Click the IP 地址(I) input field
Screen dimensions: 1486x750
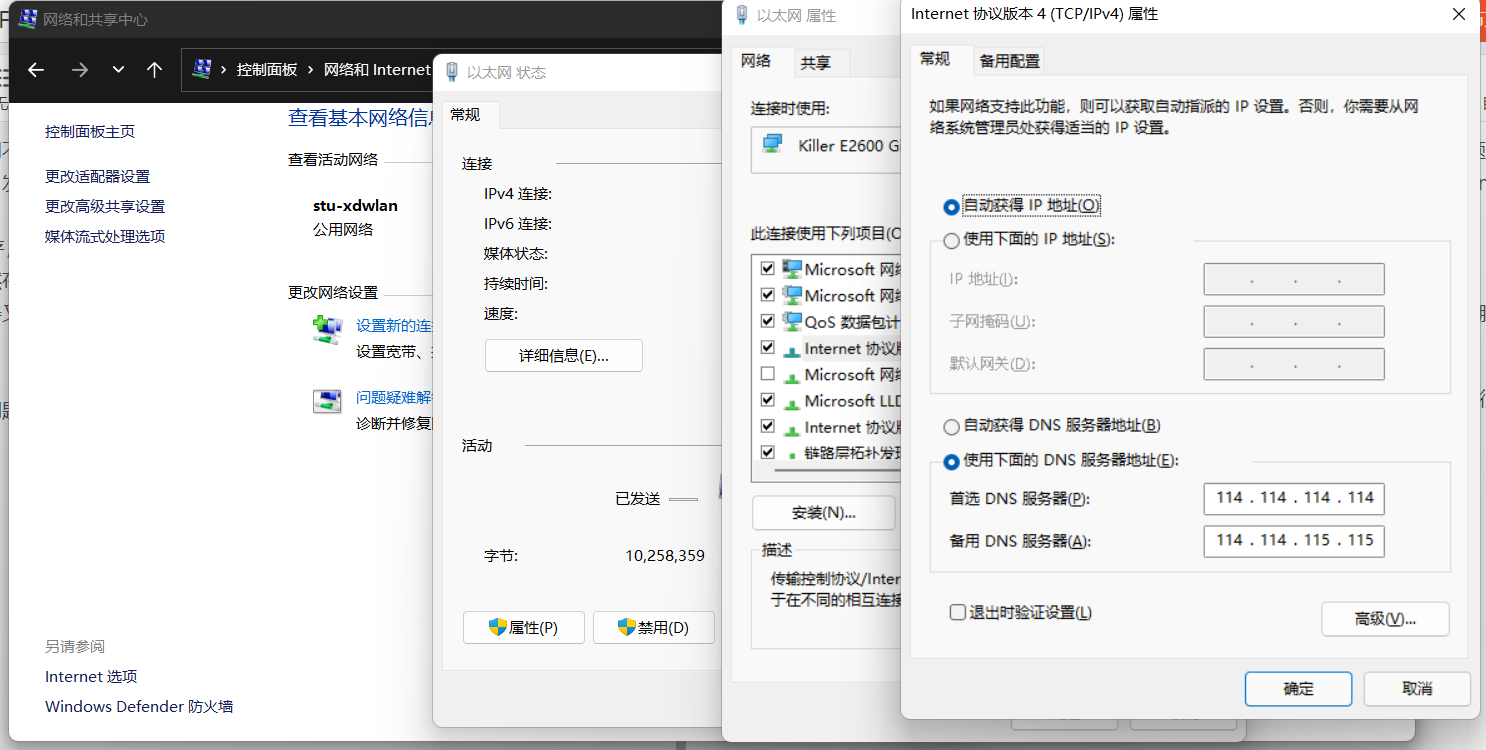(x=1294, y=279)
